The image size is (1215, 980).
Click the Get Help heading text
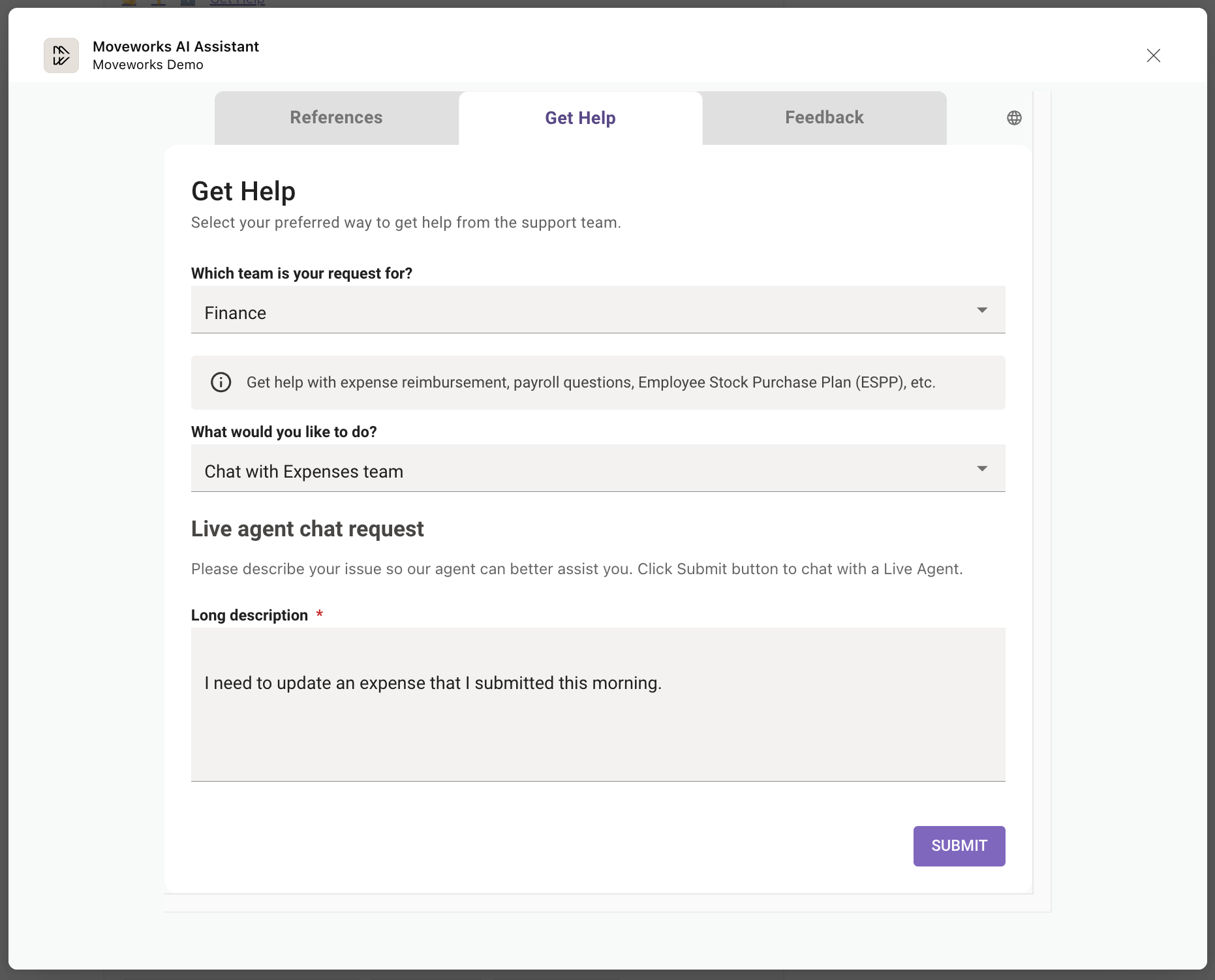coord(243,192)
